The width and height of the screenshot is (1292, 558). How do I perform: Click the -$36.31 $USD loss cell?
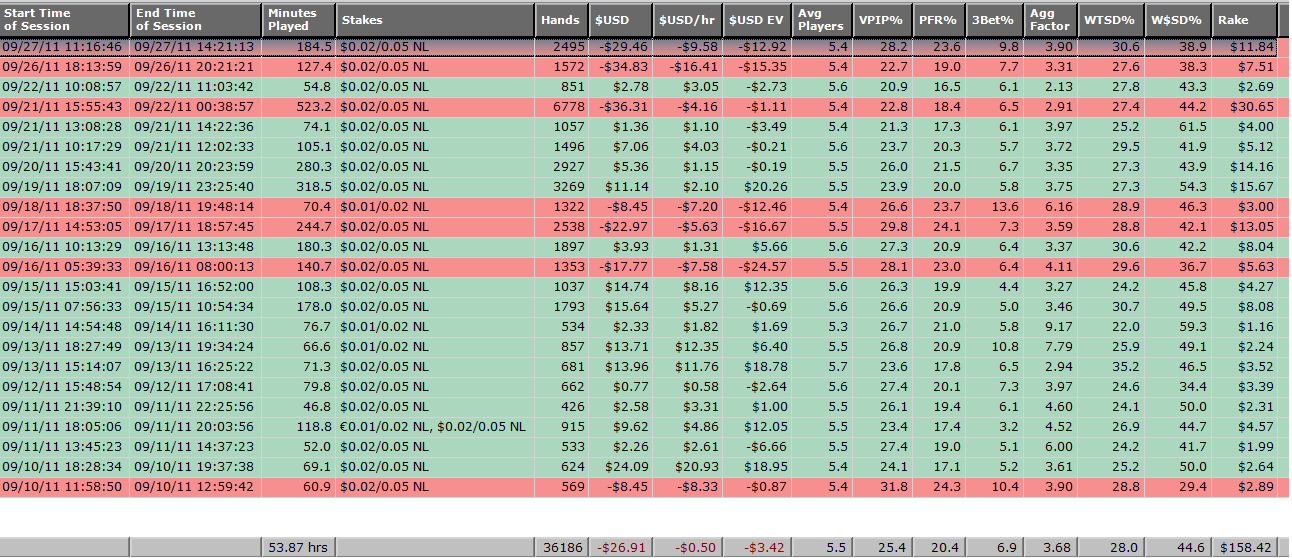click(x=620, y=107)
